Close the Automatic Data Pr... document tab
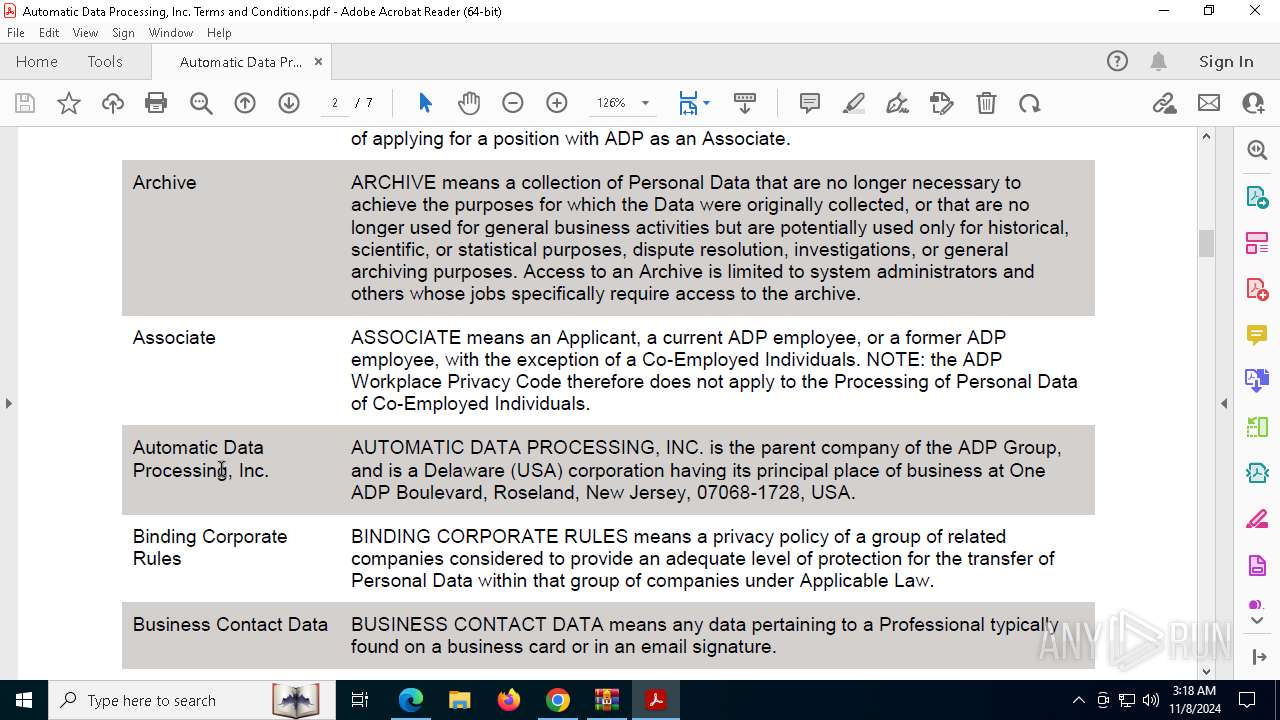Viewport: 1280px width, 720px height. [318, 62]
